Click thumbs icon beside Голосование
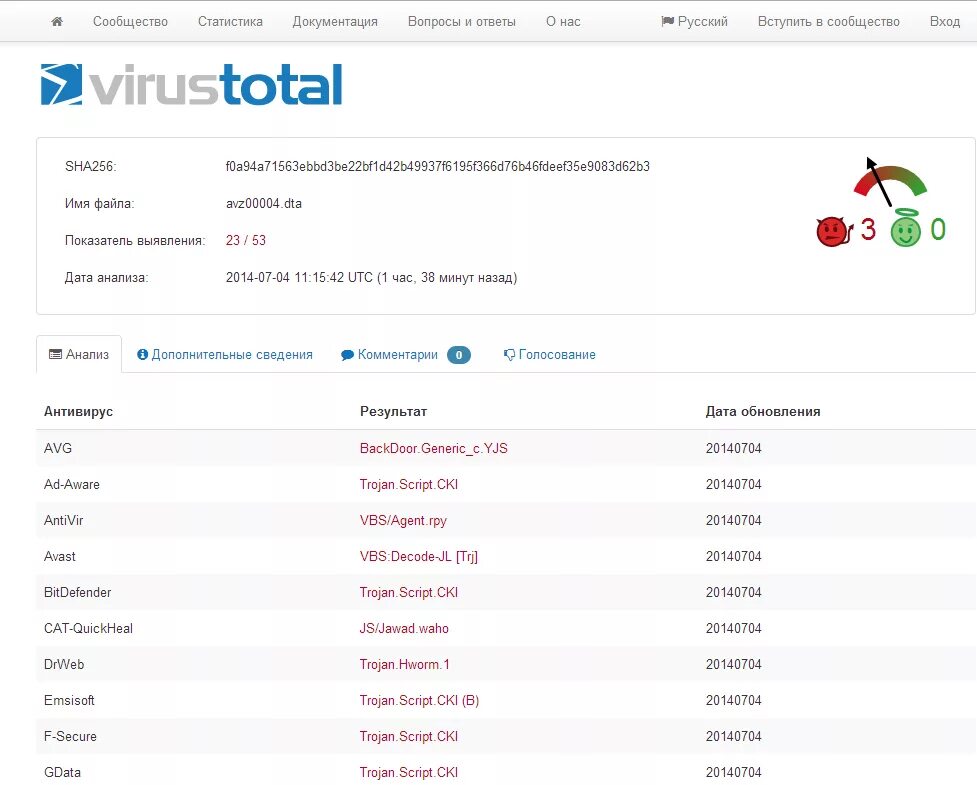This screenshot has height=785, width=977. pyautogui.click(x=509, y=354)
